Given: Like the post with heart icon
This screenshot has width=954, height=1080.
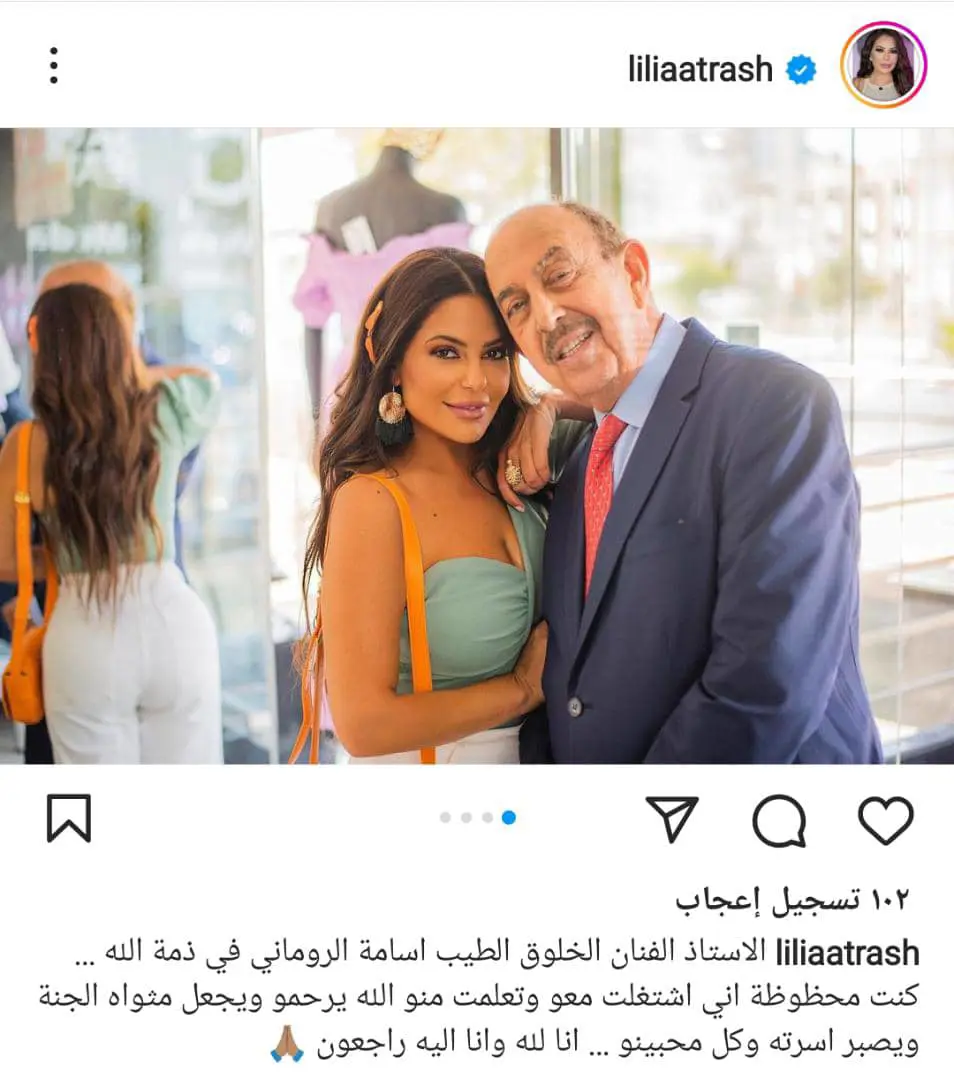Looking at the screenshot, I should point(885,820).
